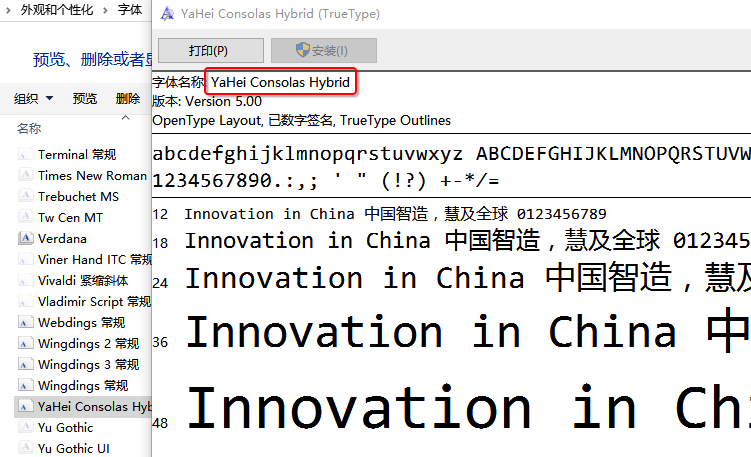Select the Yu Gothic font name
Screen dimensions: 751x457
(66, 427)
